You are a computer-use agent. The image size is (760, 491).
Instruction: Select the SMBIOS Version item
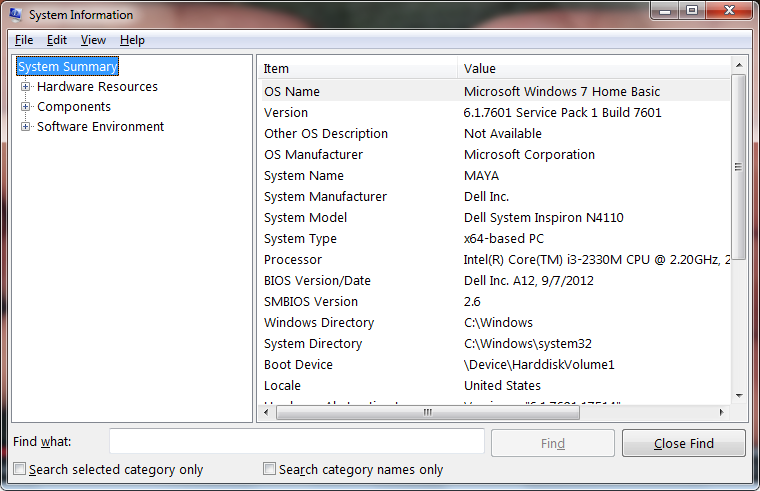311,301
